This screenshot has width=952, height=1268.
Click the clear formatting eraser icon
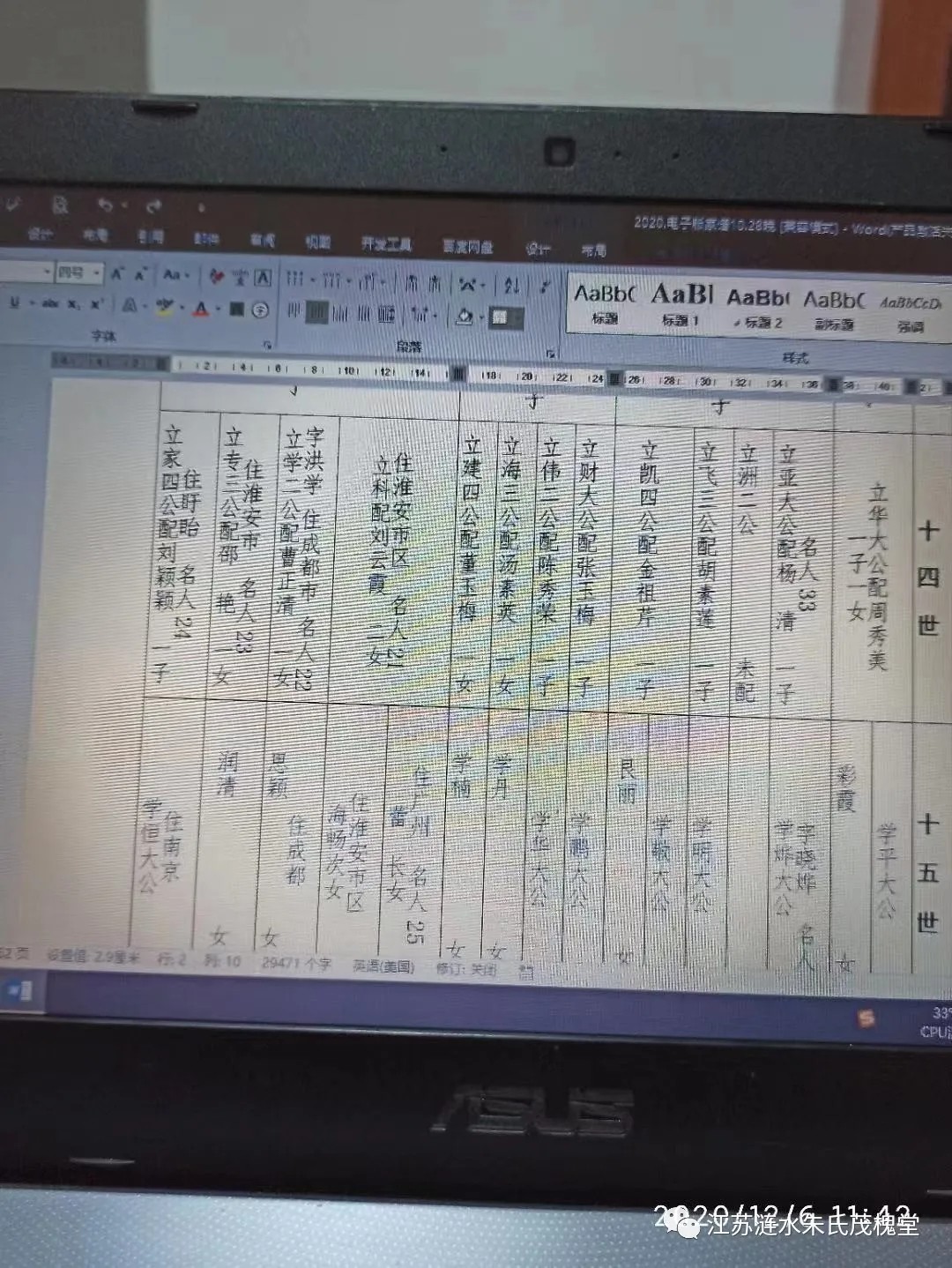pyautogui.click(x=217, y=276)
